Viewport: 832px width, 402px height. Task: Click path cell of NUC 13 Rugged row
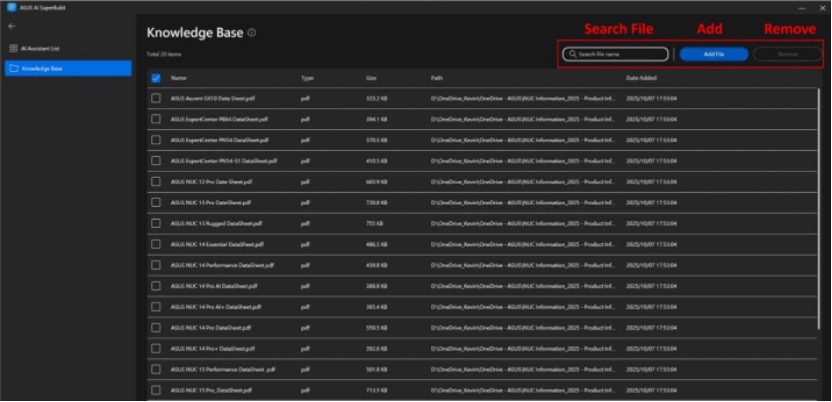523,224
